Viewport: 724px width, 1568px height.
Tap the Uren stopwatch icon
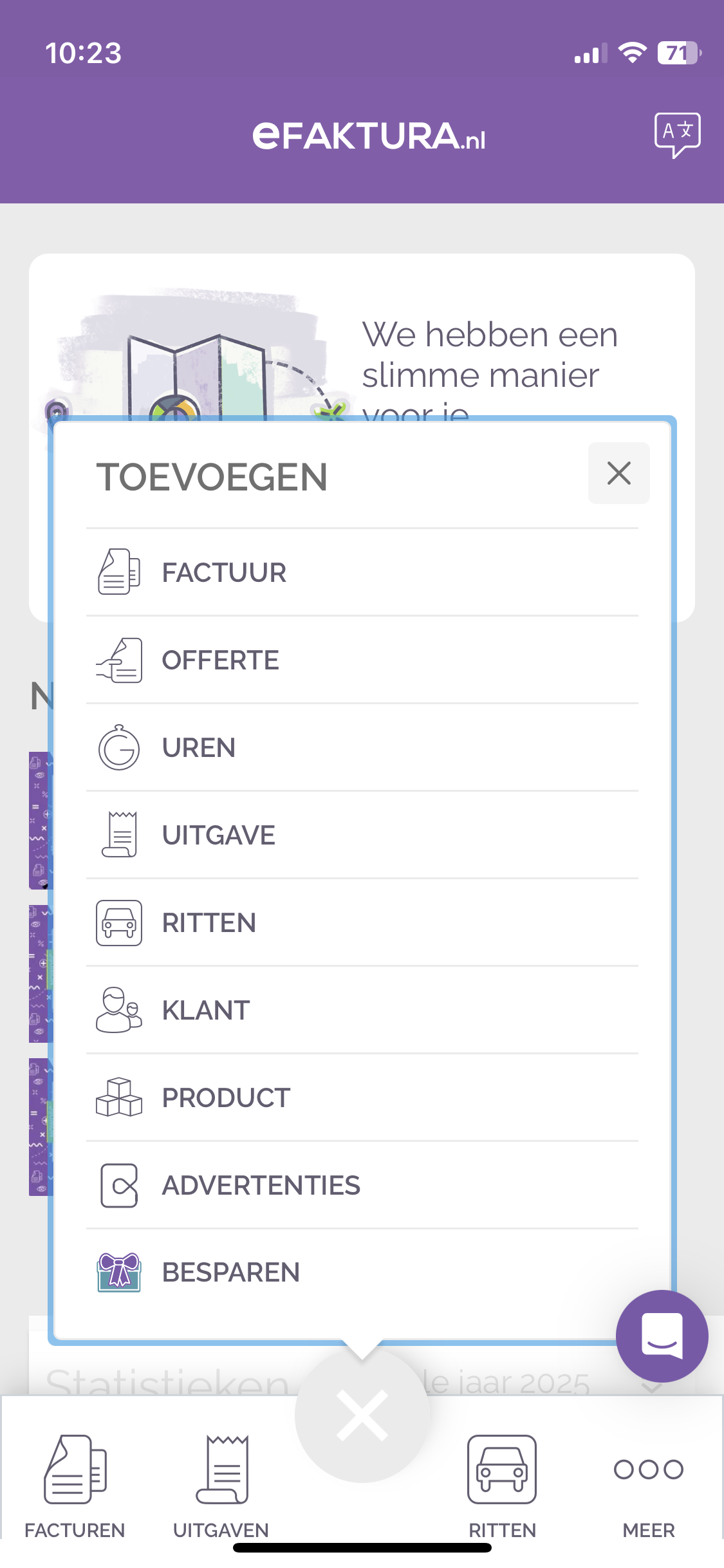point(119,747)
